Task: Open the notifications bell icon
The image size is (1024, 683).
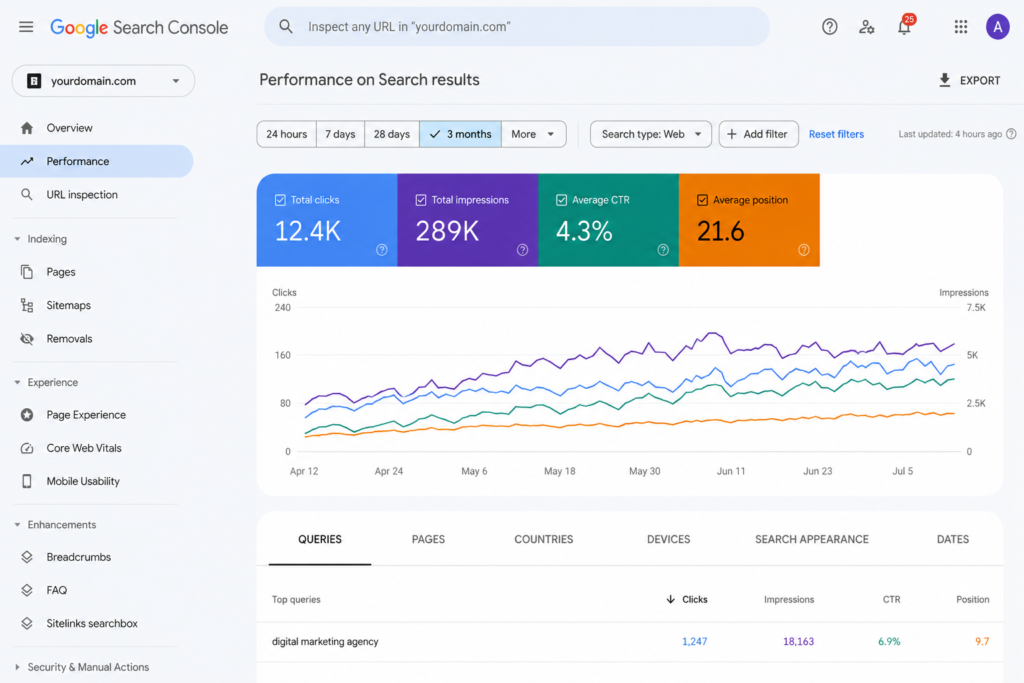Action: click(x=904, y=27)
